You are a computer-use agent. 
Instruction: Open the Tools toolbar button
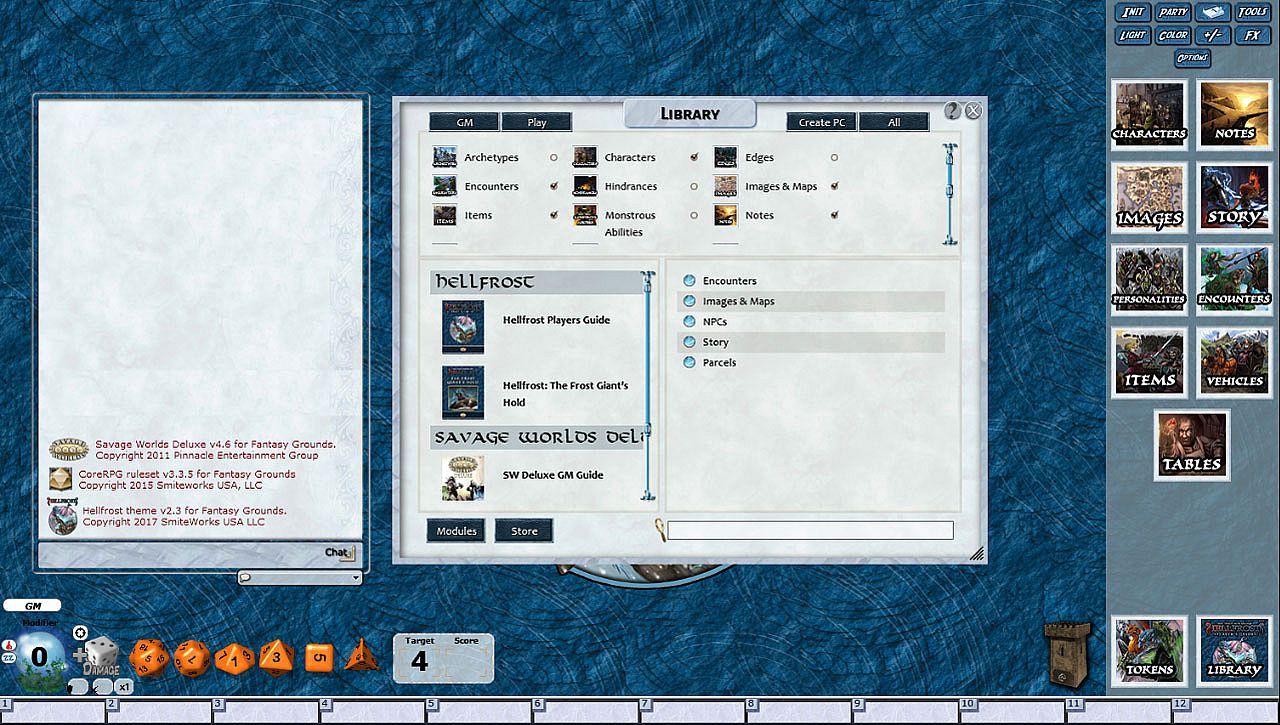pyautogui.click(x=1253, y=13)
